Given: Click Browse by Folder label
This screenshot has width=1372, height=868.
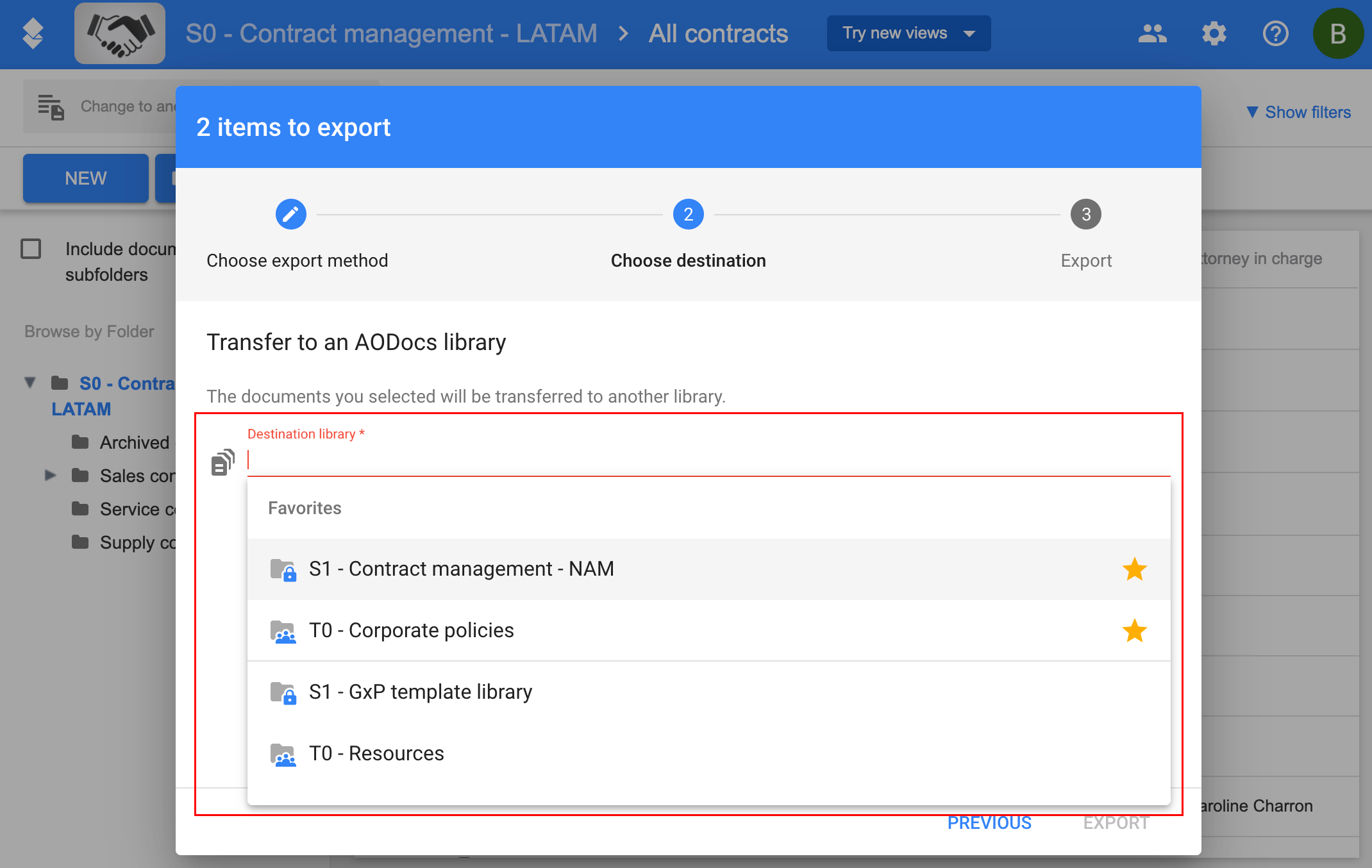Looking at the screenshot, I should point(89,331).
